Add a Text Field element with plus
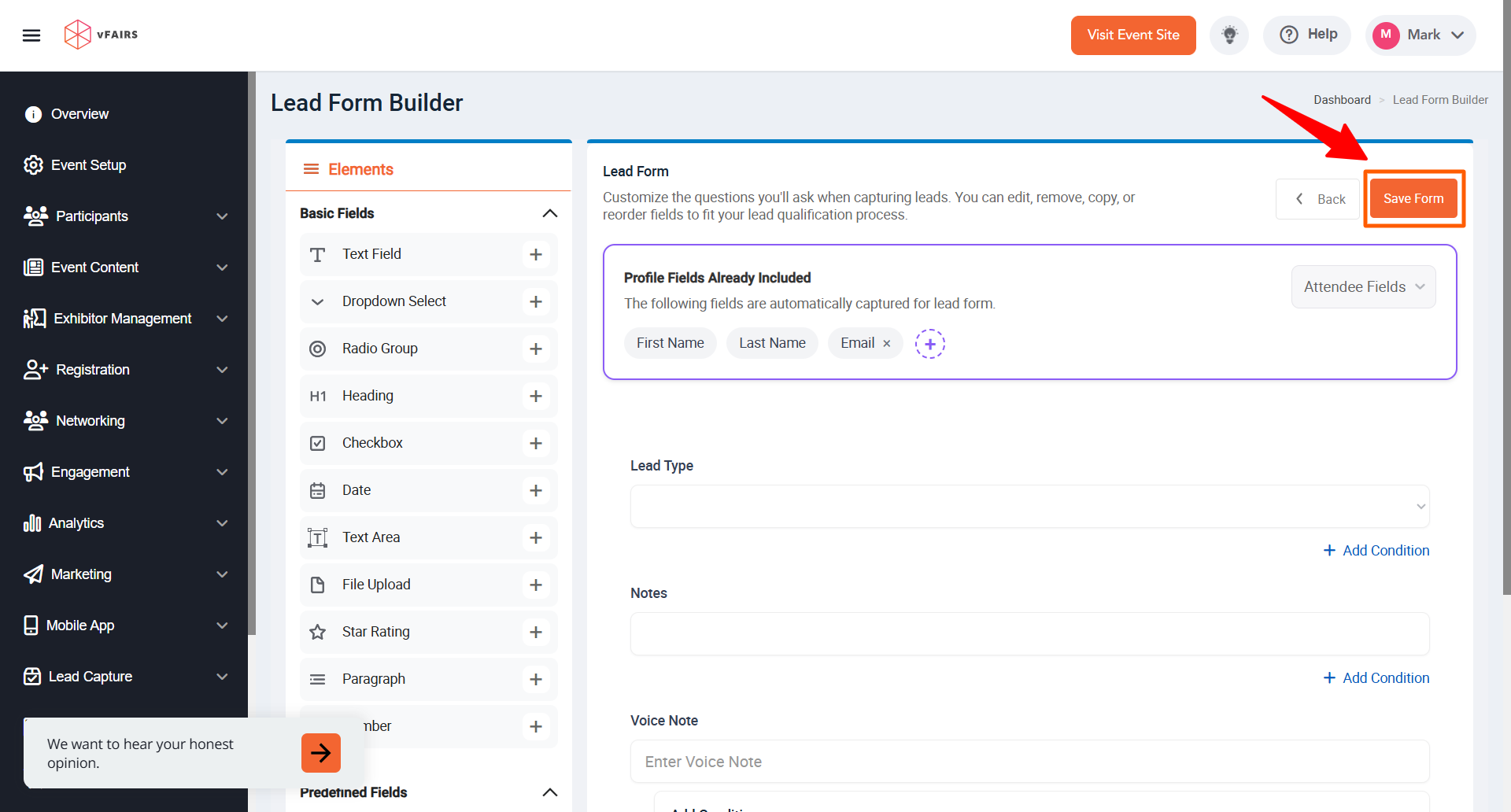 [536, 255]
